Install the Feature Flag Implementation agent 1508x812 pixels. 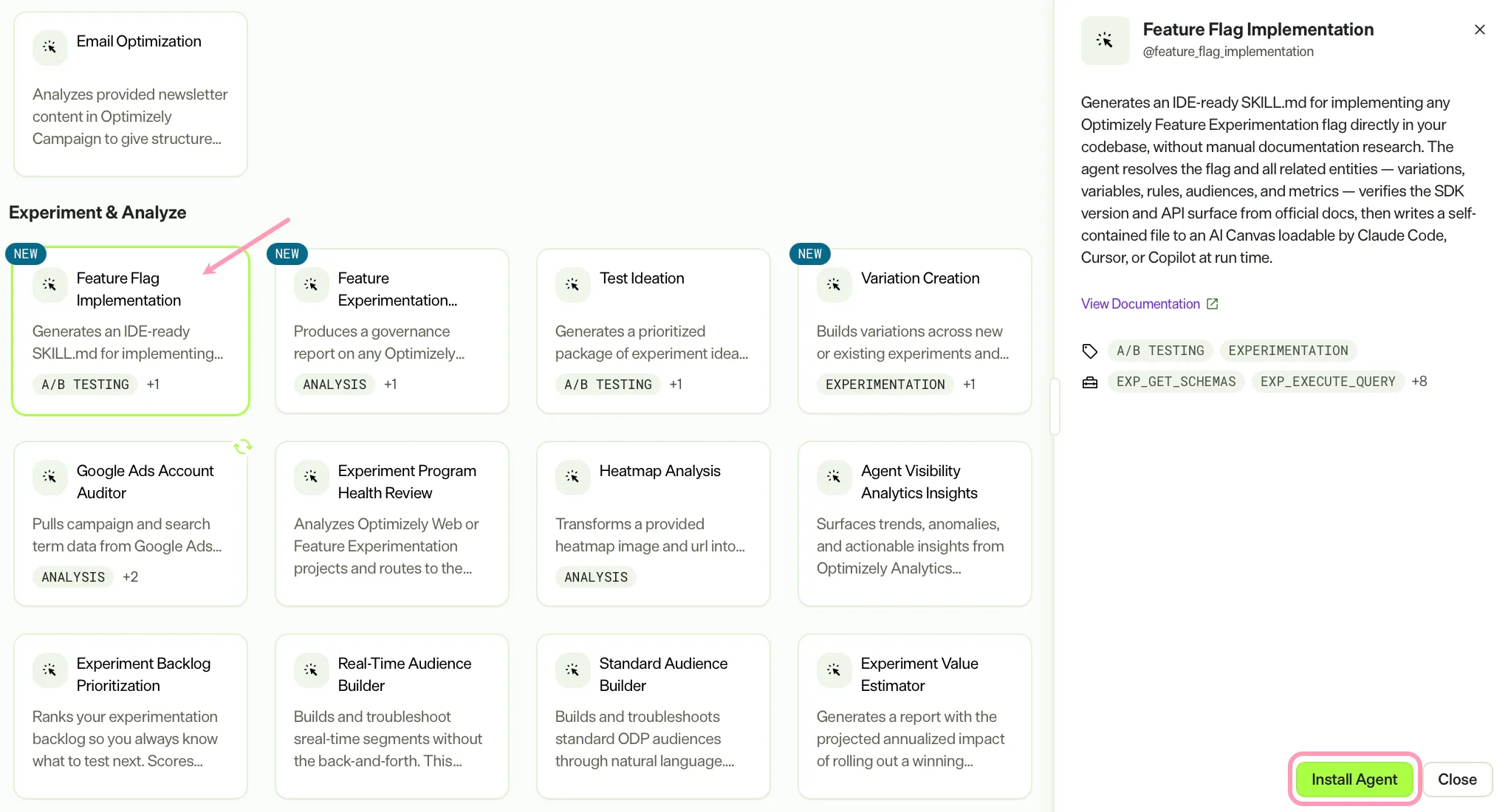pyautogui.click(x=1354, y=780)
